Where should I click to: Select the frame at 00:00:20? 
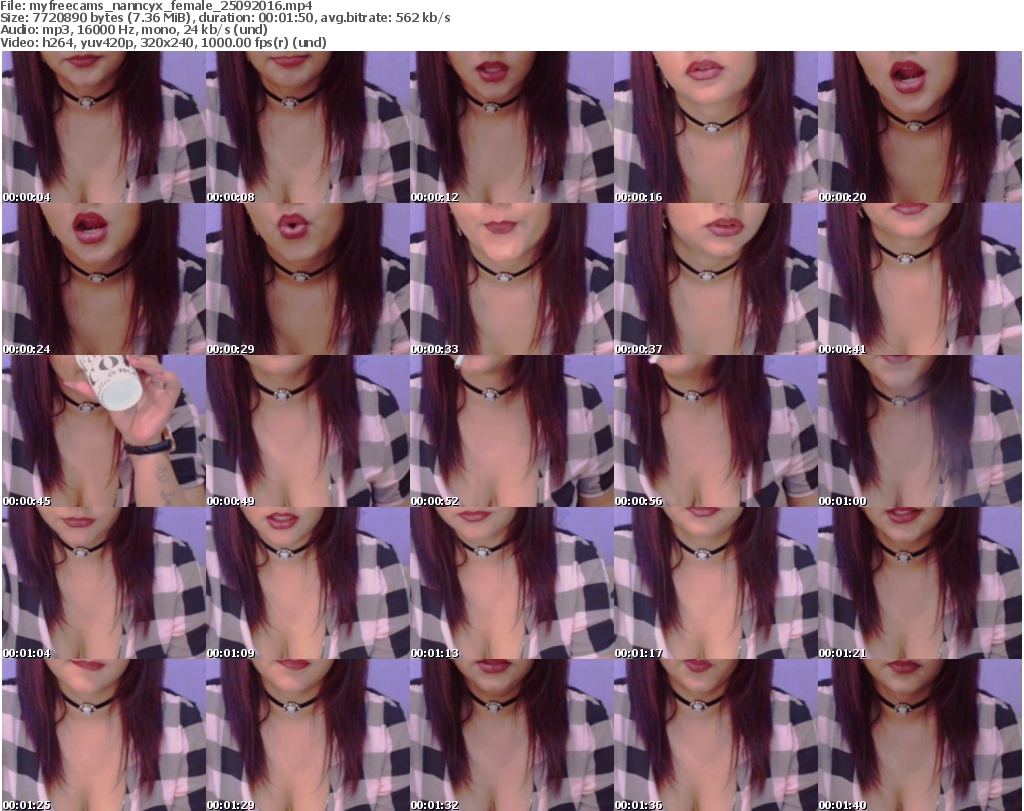tap(919, 127)
